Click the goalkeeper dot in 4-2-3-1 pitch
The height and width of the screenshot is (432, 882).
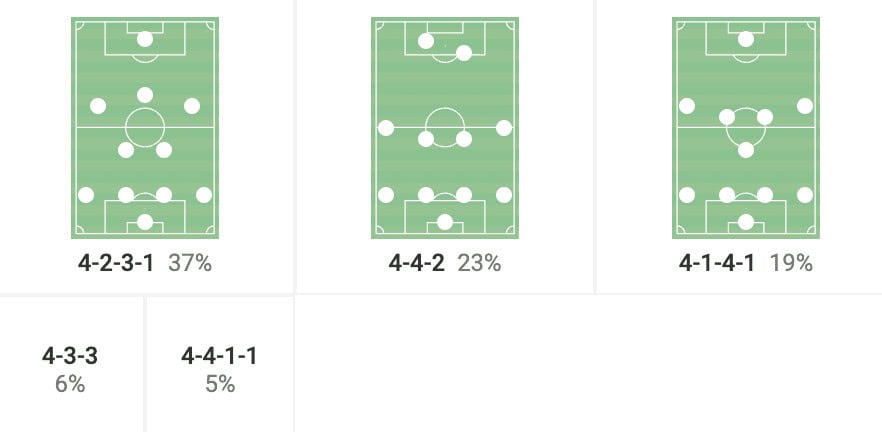coord(145,222)
